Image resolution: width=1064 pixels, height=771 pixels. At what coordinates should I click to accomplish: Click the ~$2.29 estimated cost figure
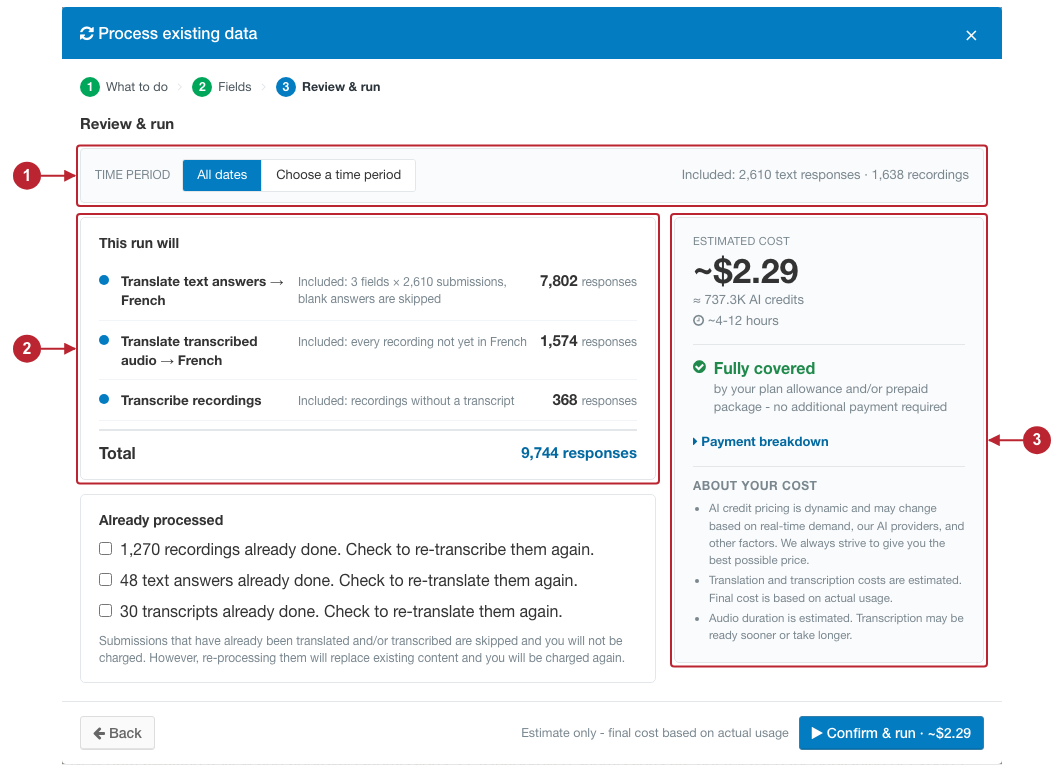(x=746, y=271)
